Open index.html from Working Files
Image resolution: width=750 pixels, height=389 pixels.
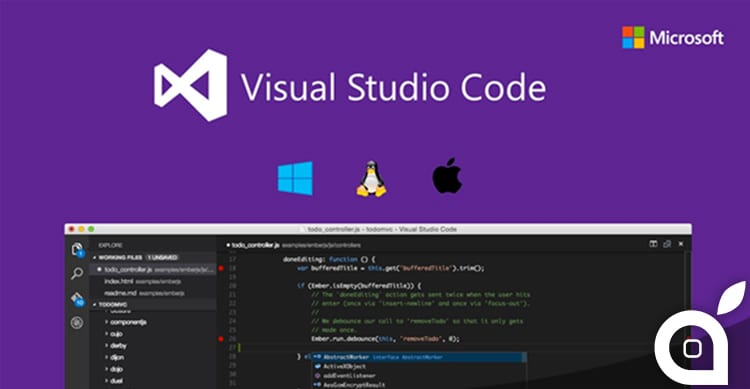pos(153,281)
